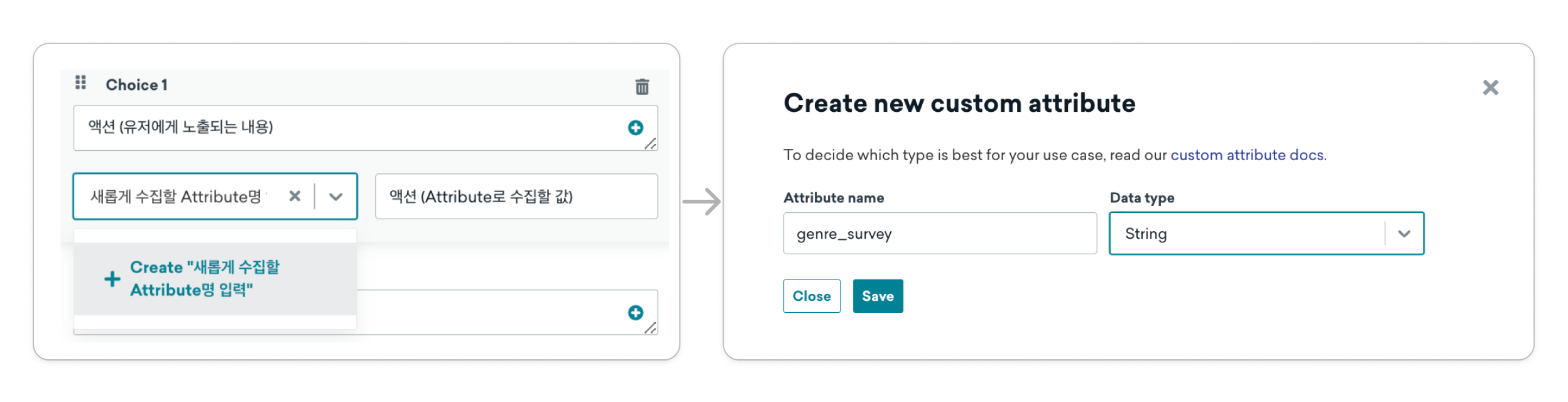The height and width of the screenshot is (402, 1568).
Task: Open the custom attribute docs link
Action: coord(1246,155)
